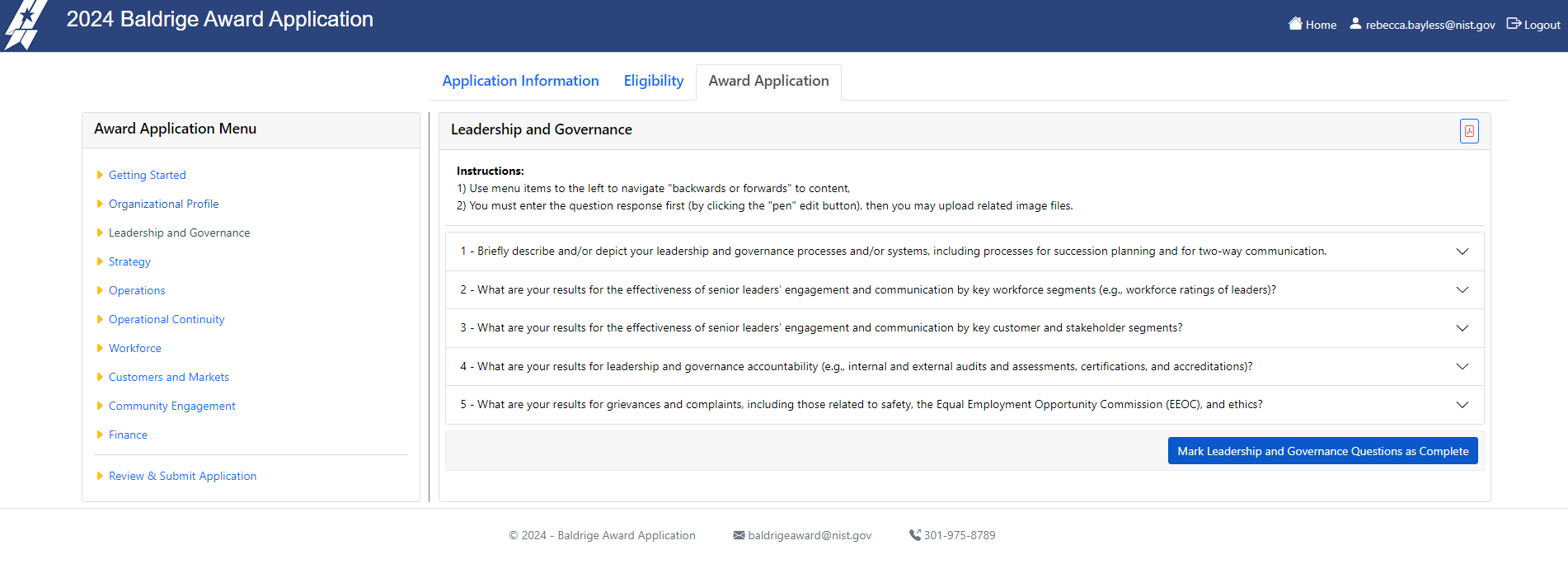Screen dimensions: 1568x578
Task: Open the PDF export icon
Action: coord(1468,131)
